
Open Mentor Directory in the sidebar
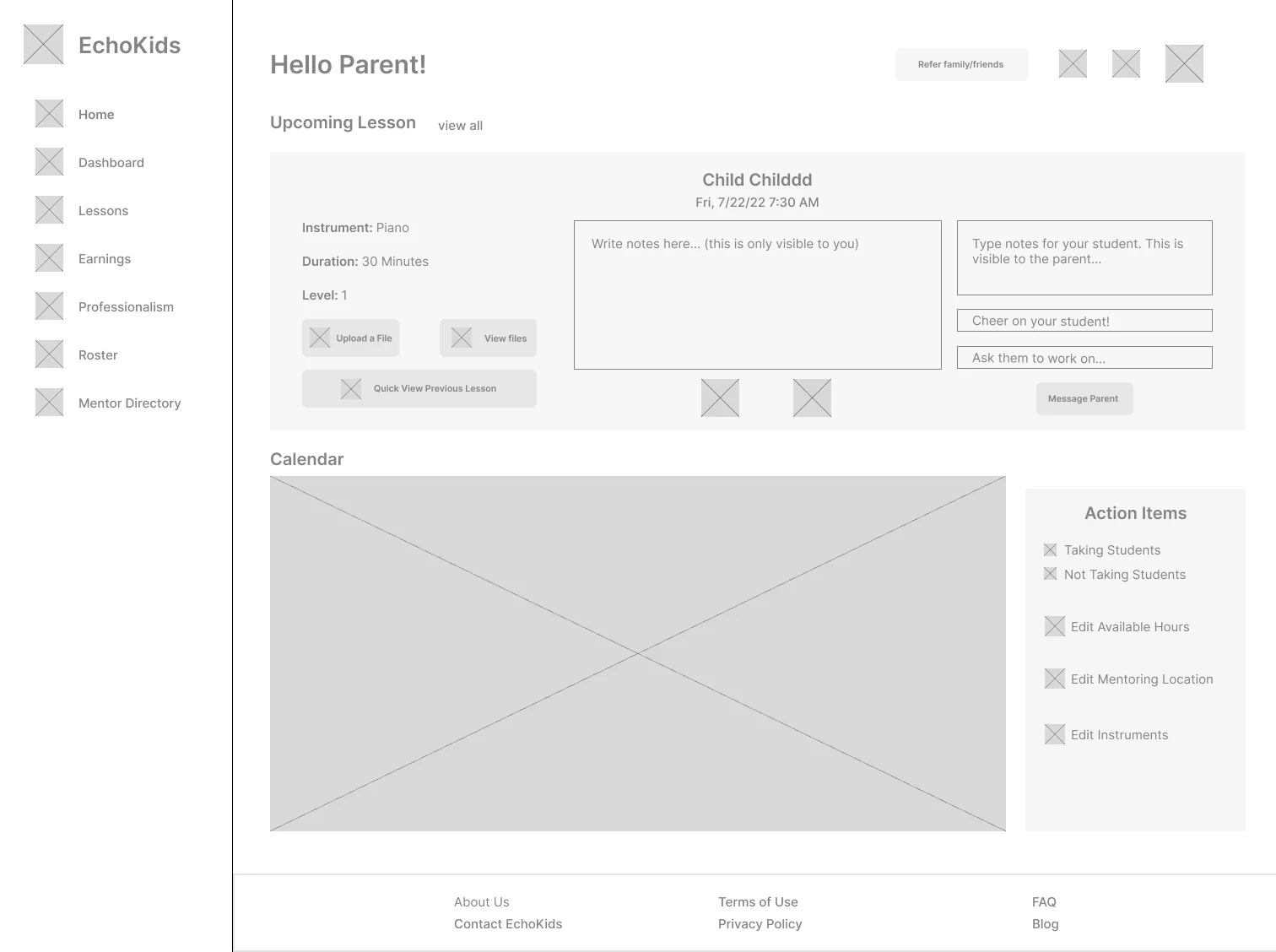129,403
